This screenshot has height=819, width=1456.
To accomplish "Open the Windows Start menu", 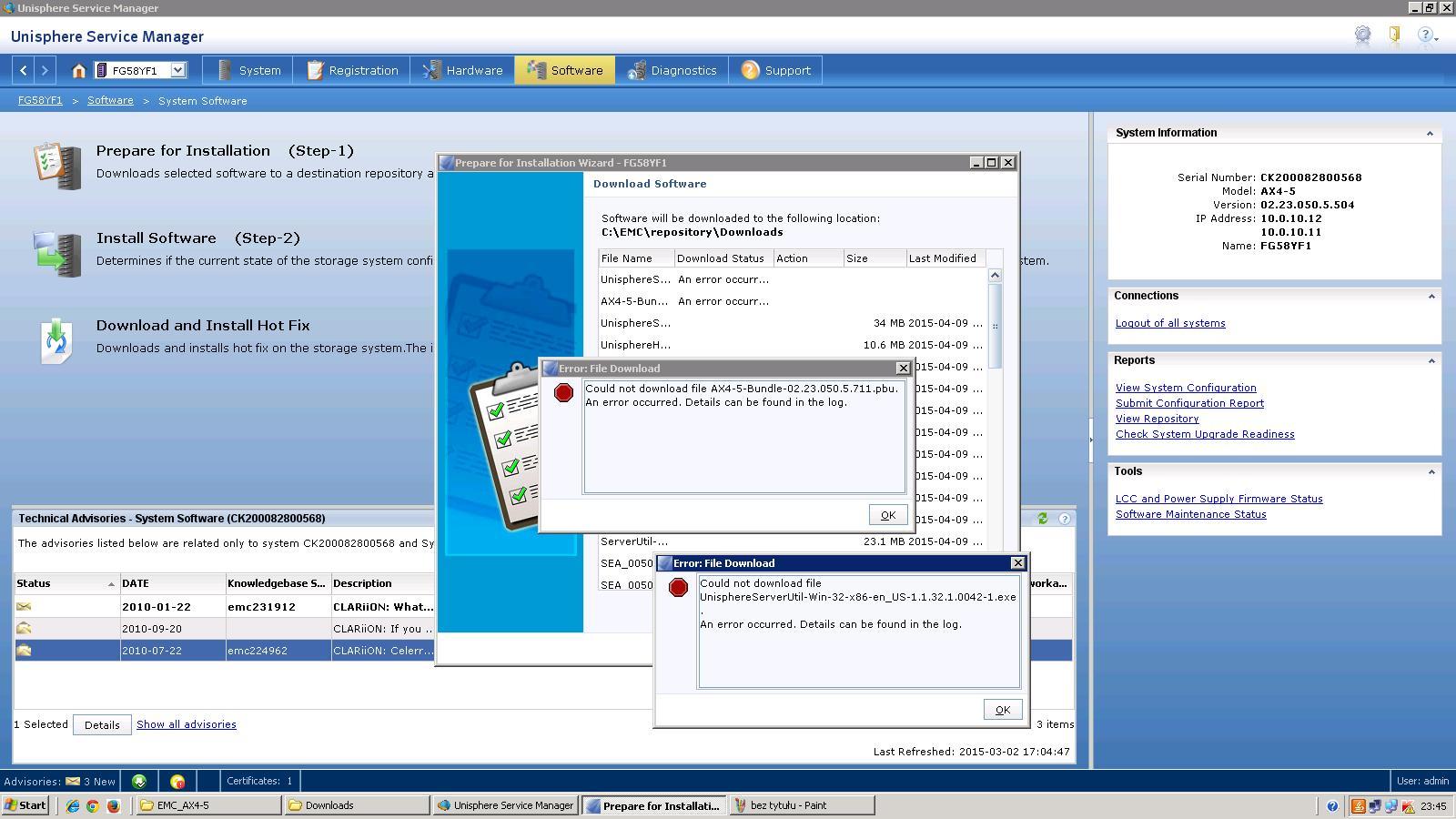I will [x=25, y=805].
